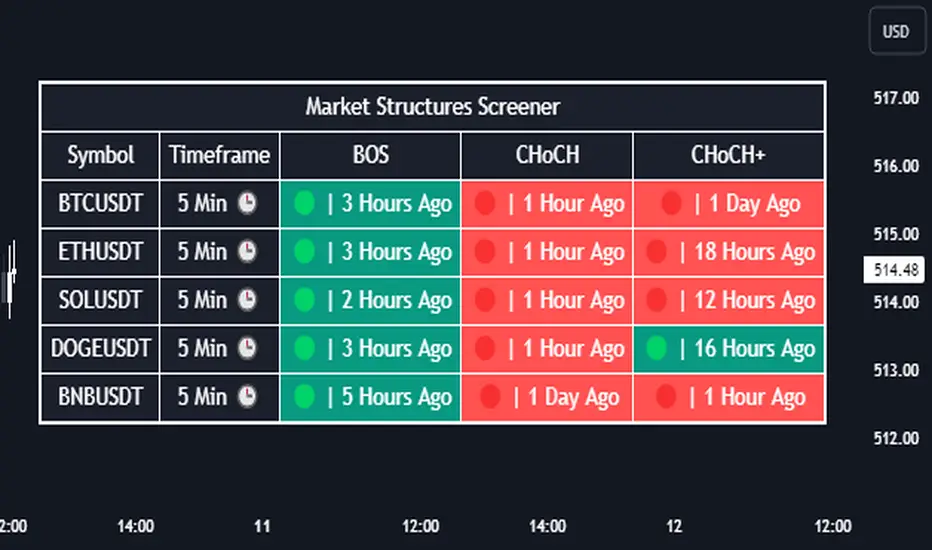The image size is (932, 550).
Task: Click the BNBUSDT symbol cell
Action: point(100,397)
